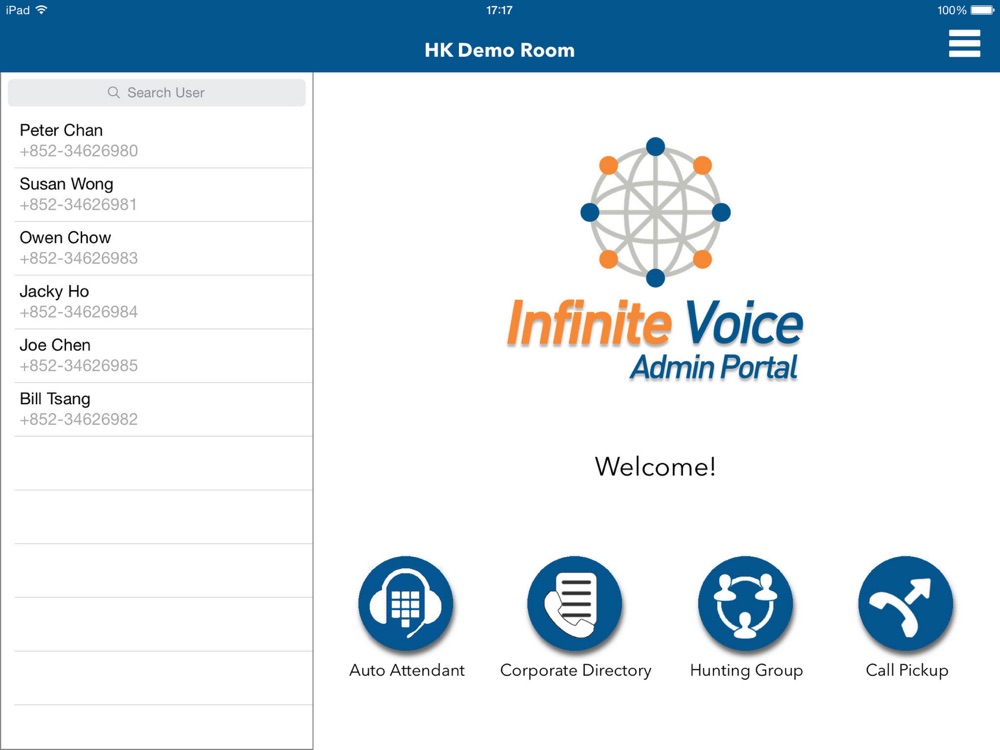Click phone number +852-34626985
The width and height of the screenshot is (1000, 750).
[78, 365]
